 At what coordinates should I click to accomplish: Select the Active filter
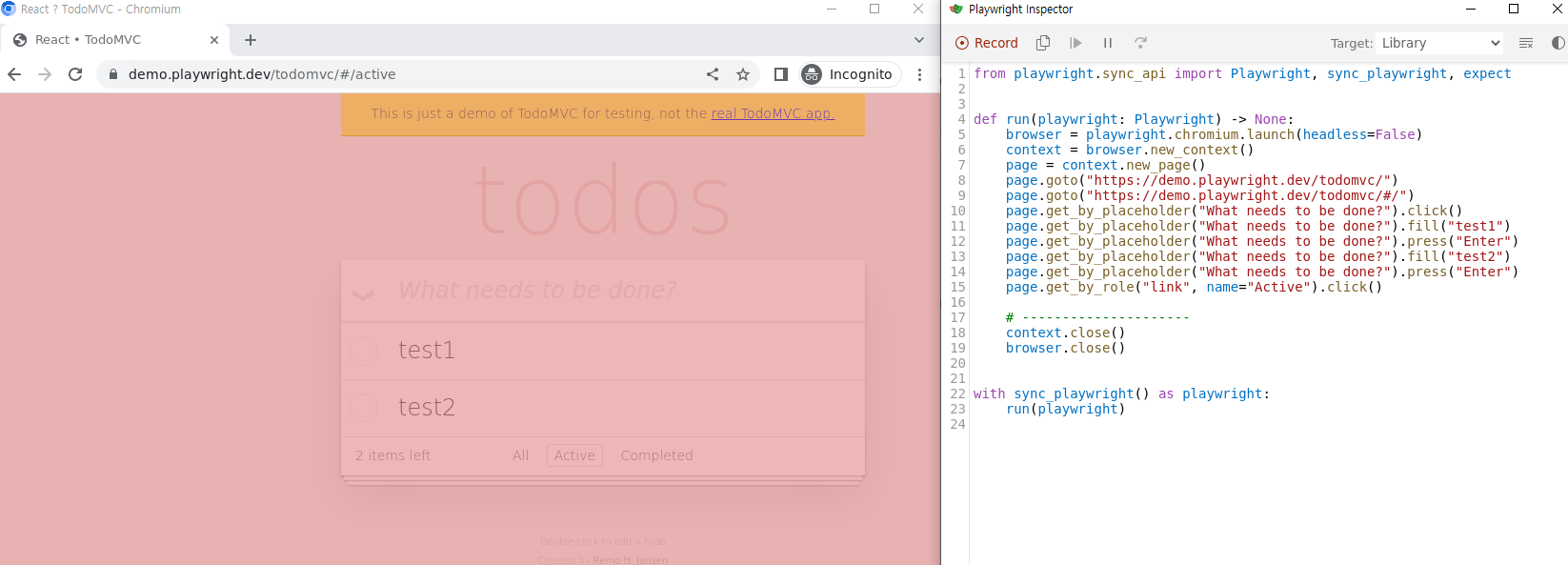point(574,455)
